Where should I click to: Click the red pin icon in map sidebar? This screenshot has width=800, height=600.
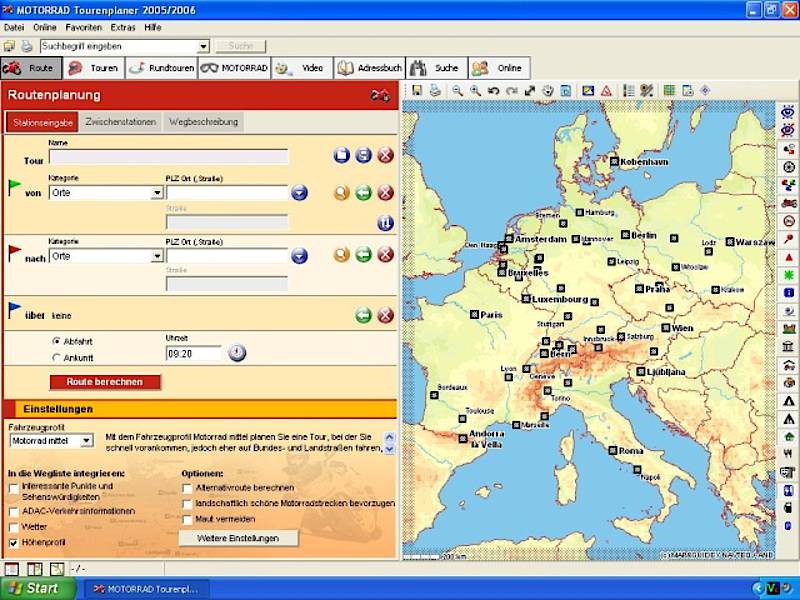(788, 239)
